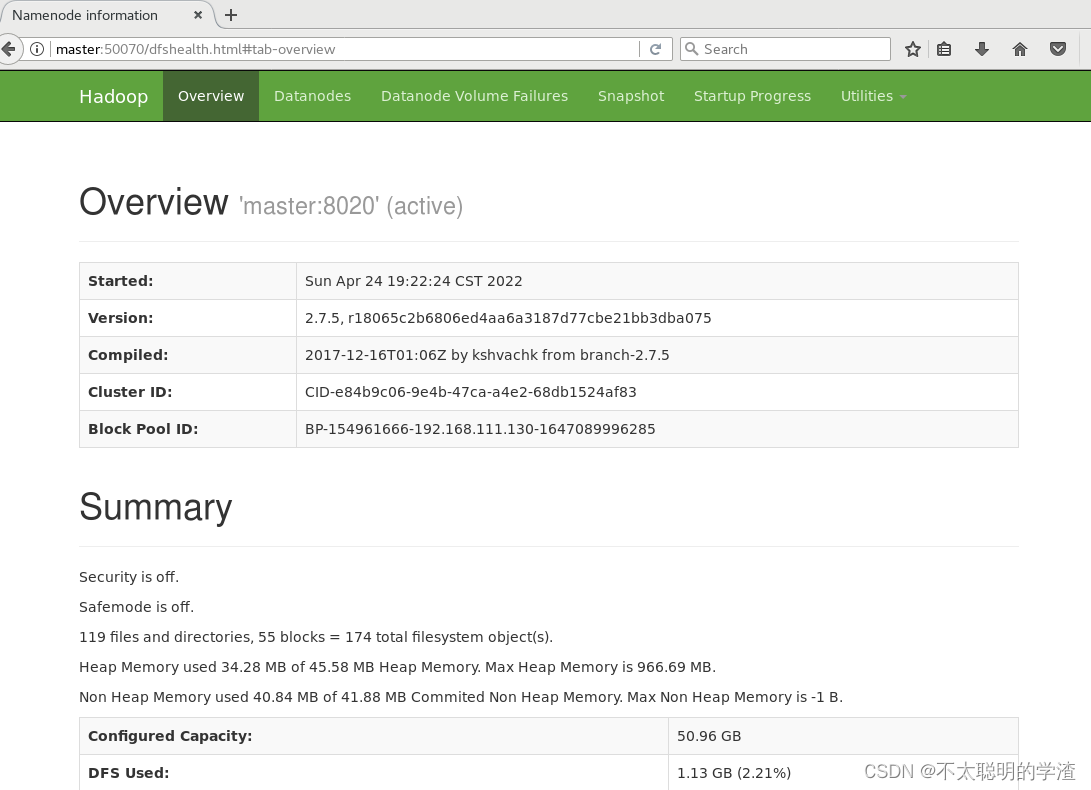The width and height of the screenshot is (1091, 790).
Task: Close the Namenode information tab
Action: click(198, 15)
